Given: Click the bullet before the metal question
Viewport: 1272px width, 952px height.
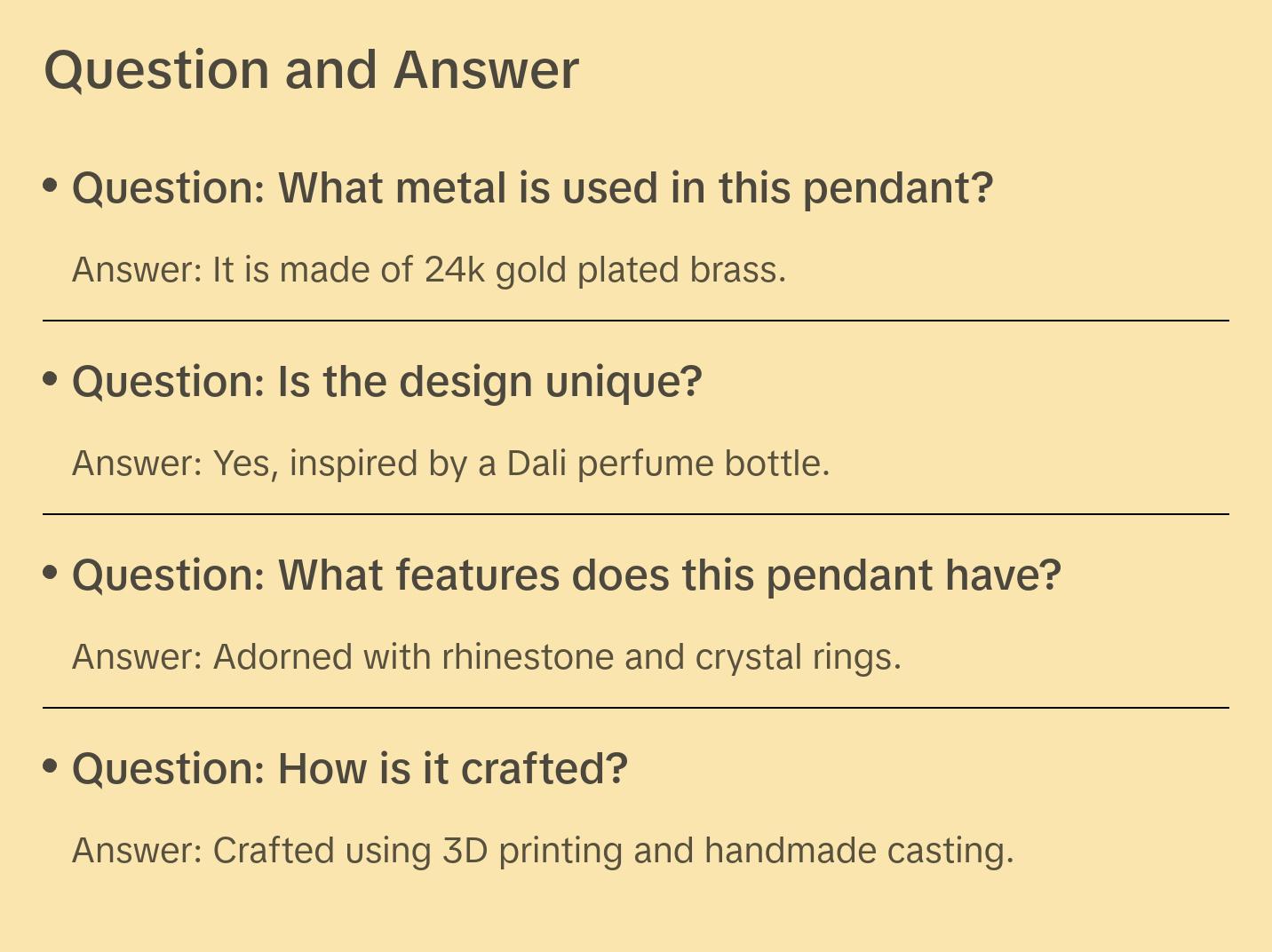Looking at the screenshot, I should click(x=51, y=186).
